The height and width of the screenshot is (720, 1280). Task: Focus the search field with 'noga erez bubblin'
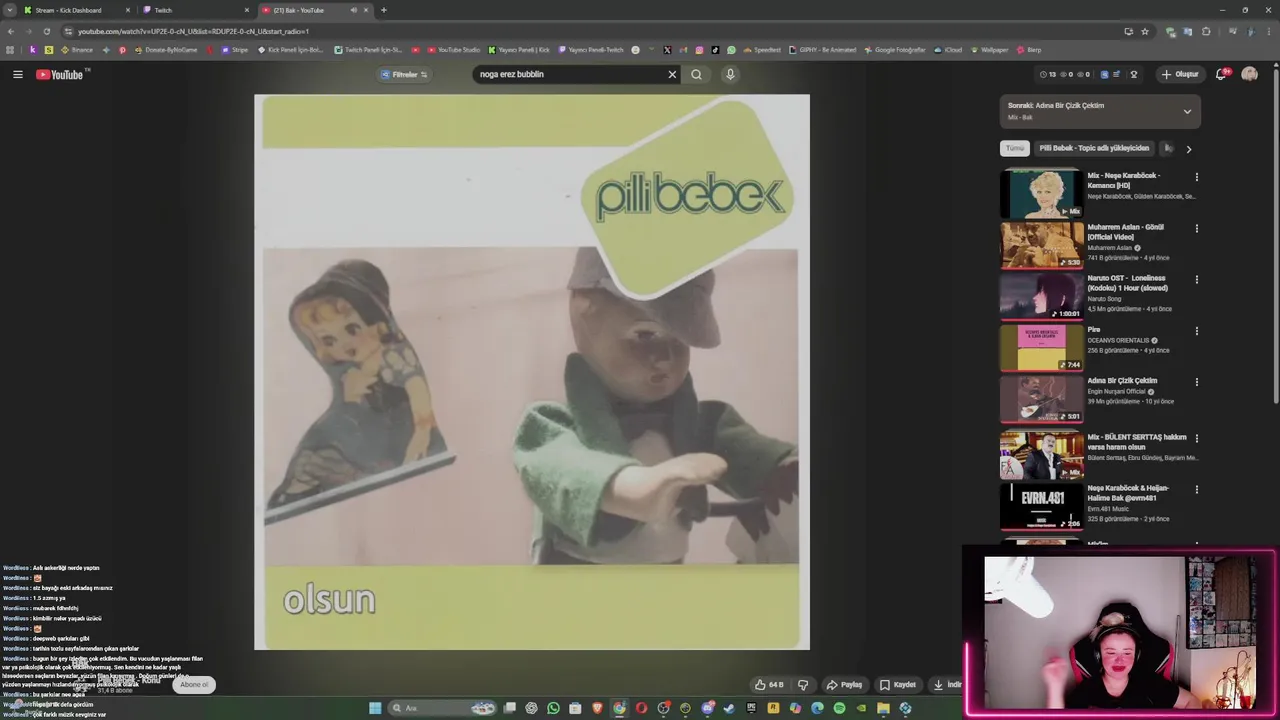coord(570,74)
